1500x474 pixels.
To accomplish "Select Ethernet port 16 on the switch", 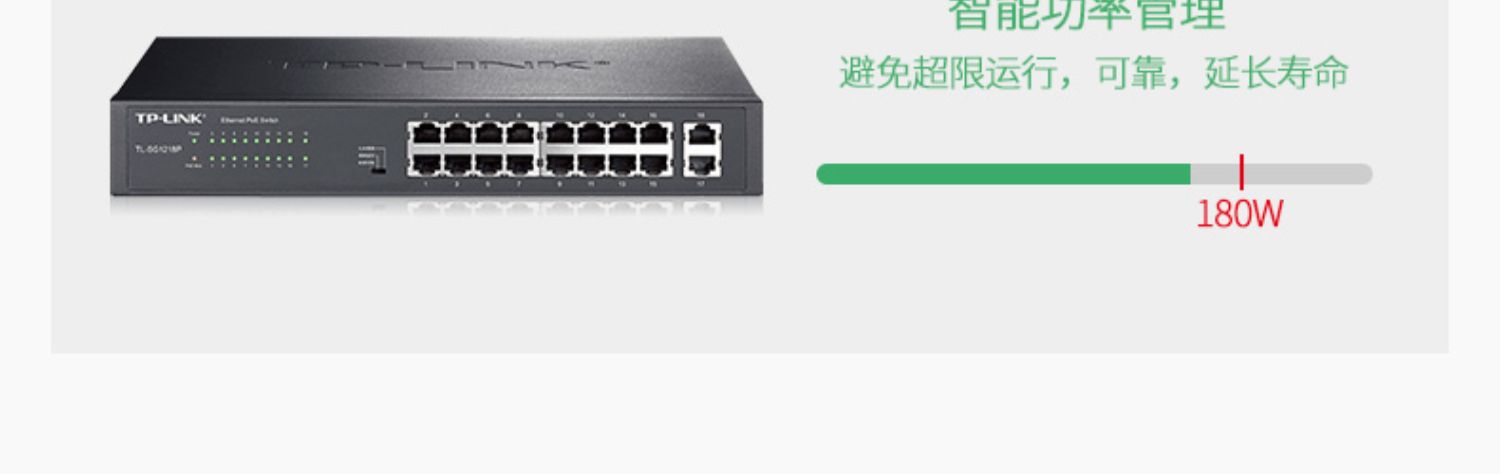I will (x=653, y=134).
